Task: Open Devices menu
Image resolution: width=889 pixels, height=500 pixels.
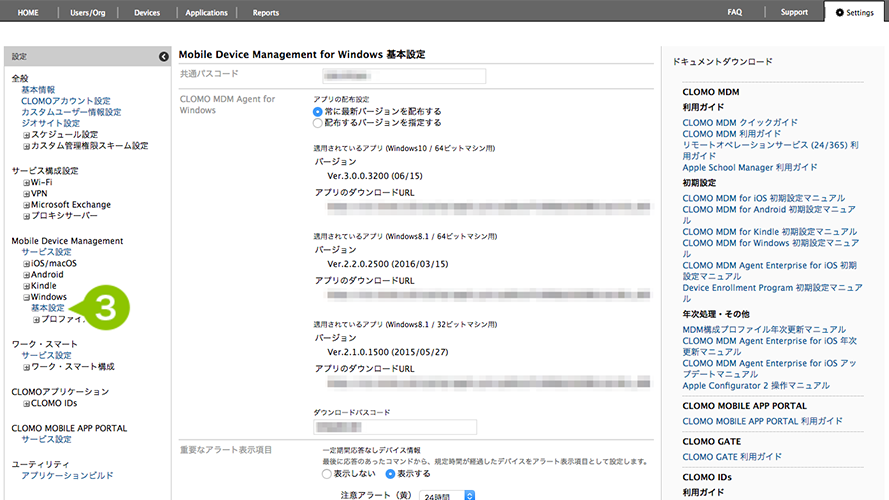Action: [x=147, y=12]
